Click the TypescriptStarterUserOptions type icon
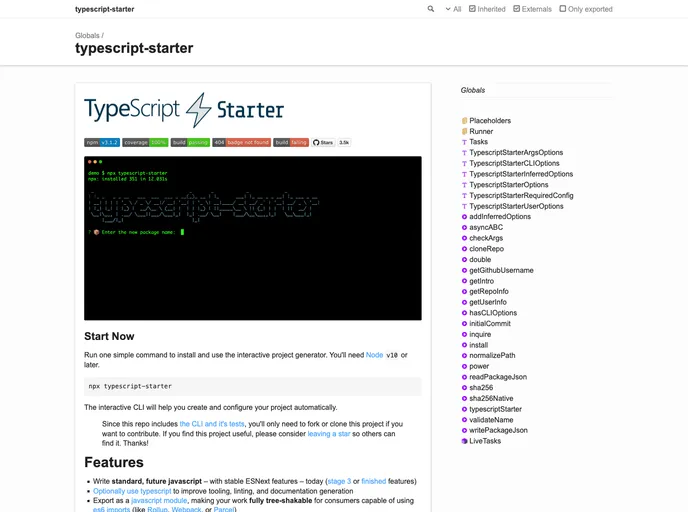Viewport: 688px width, 512px height. click(464, 206)
